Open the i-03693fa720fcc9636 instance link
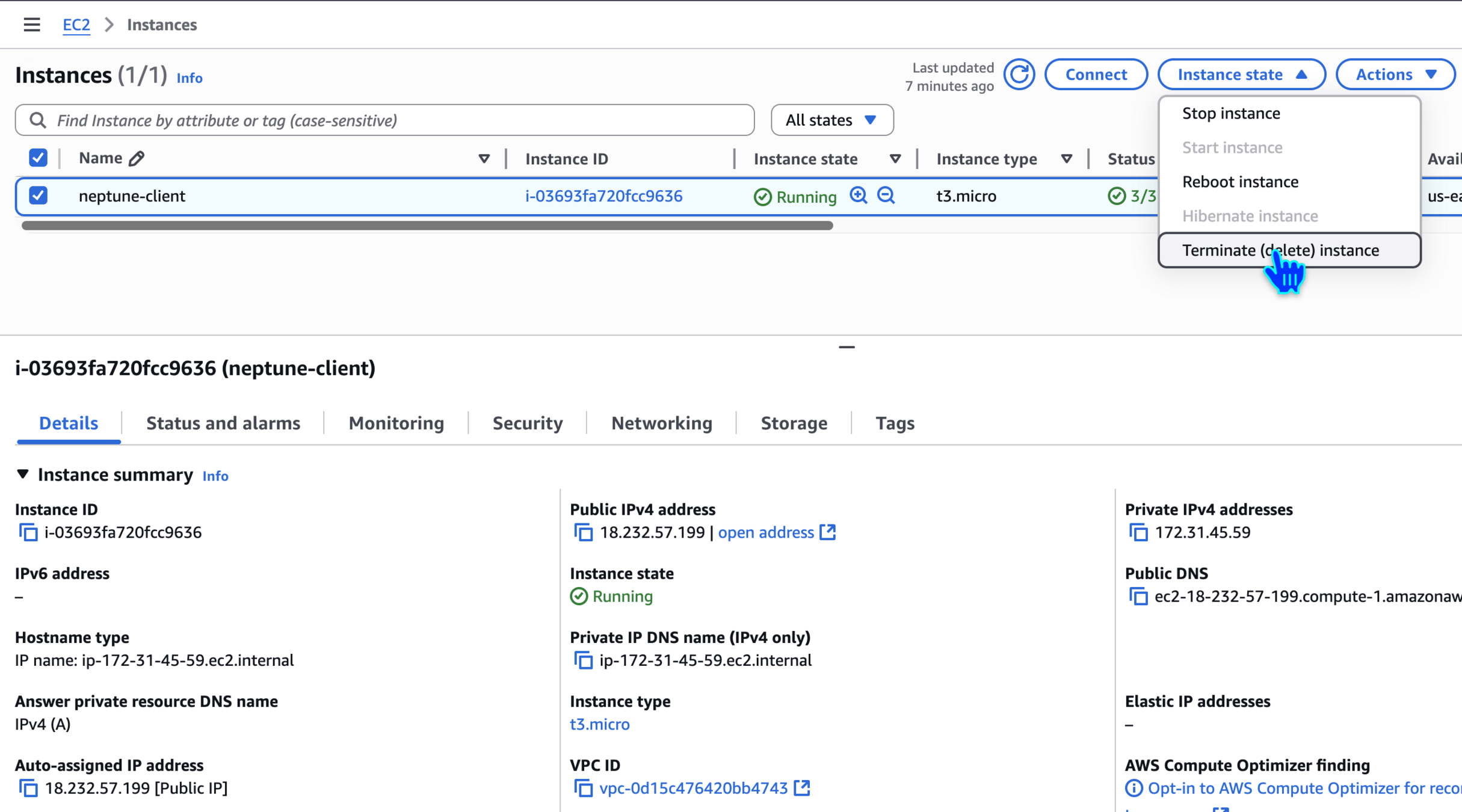Viewport: 1462px width, 812px height. click(x=603, y=196)
